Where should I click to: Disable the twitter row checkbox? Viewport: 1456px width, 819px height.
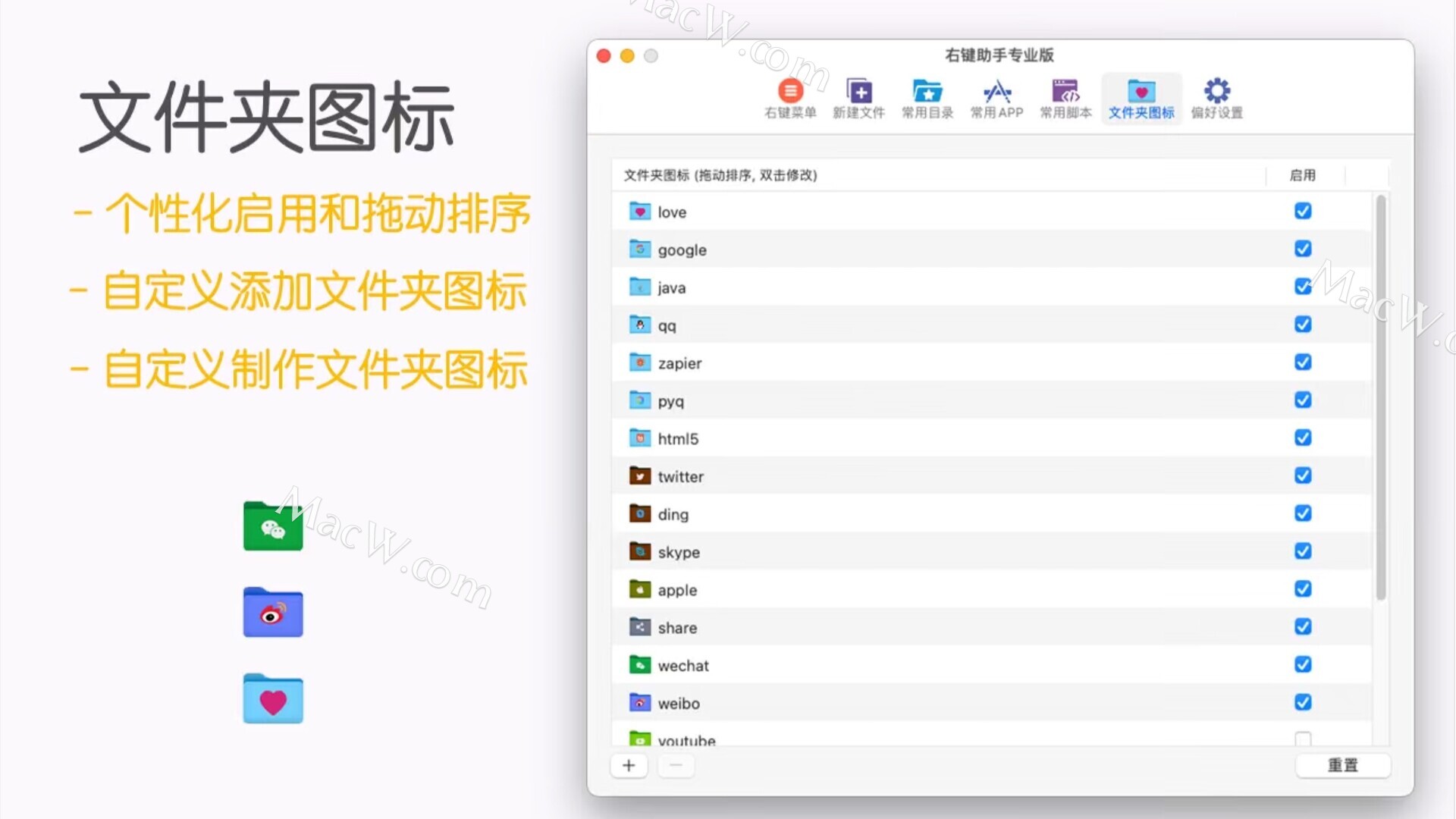1303,475
